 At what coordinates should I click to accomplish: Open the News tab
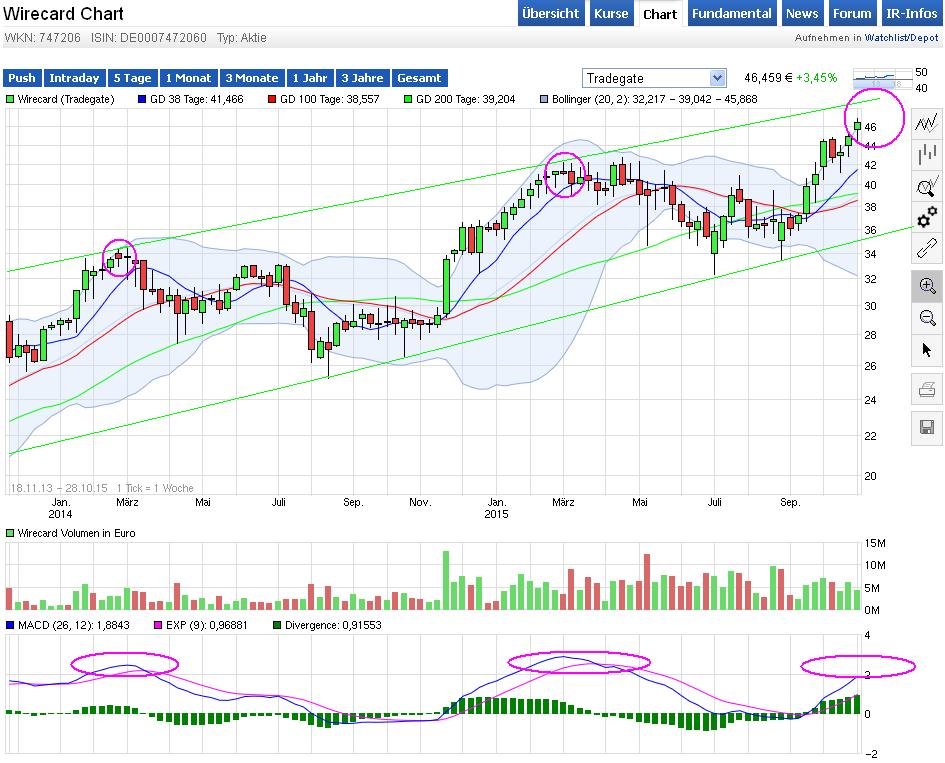pos(802,14)
